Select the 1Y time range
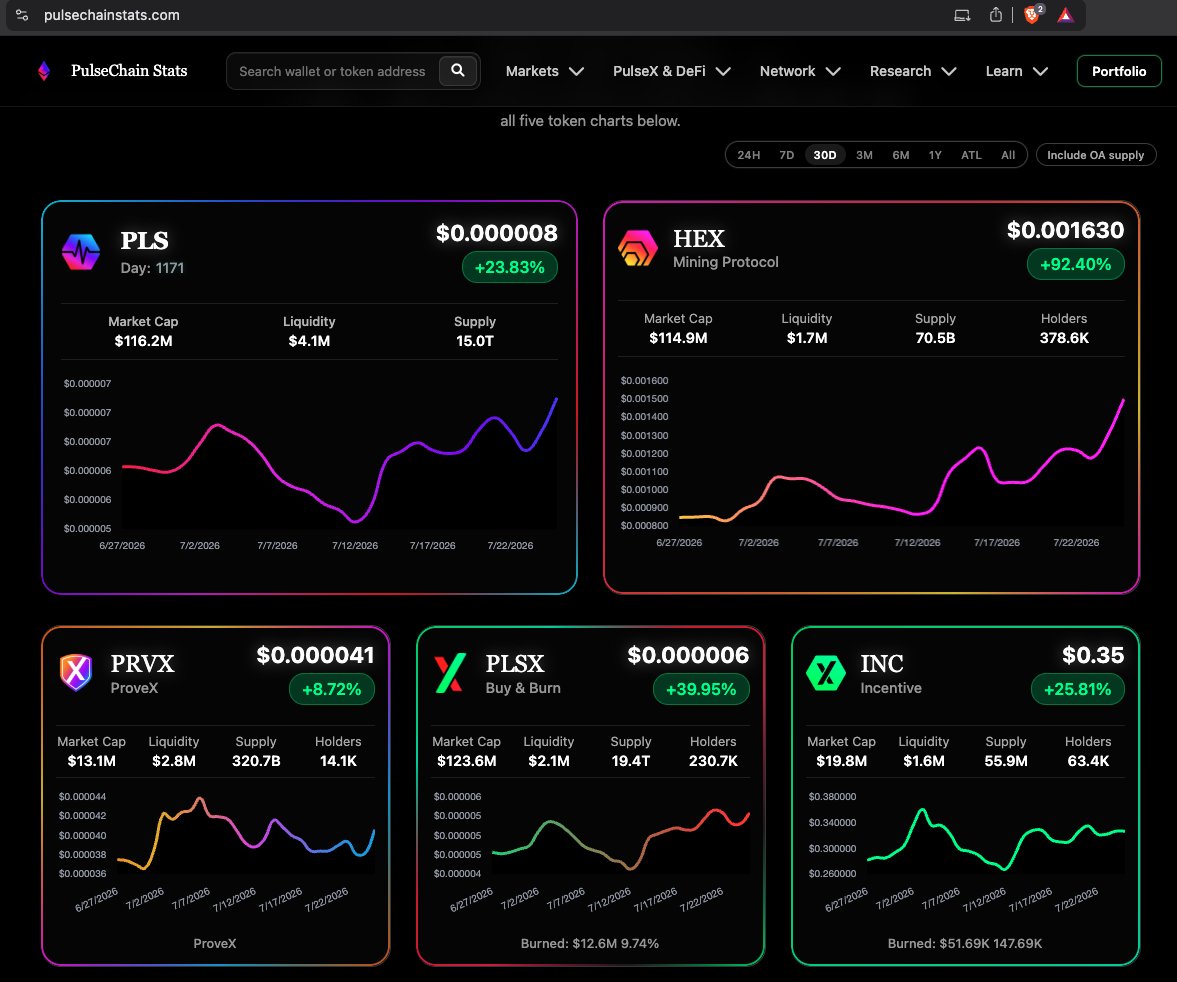Screen dimensions: 1177x982 [935, 155]
